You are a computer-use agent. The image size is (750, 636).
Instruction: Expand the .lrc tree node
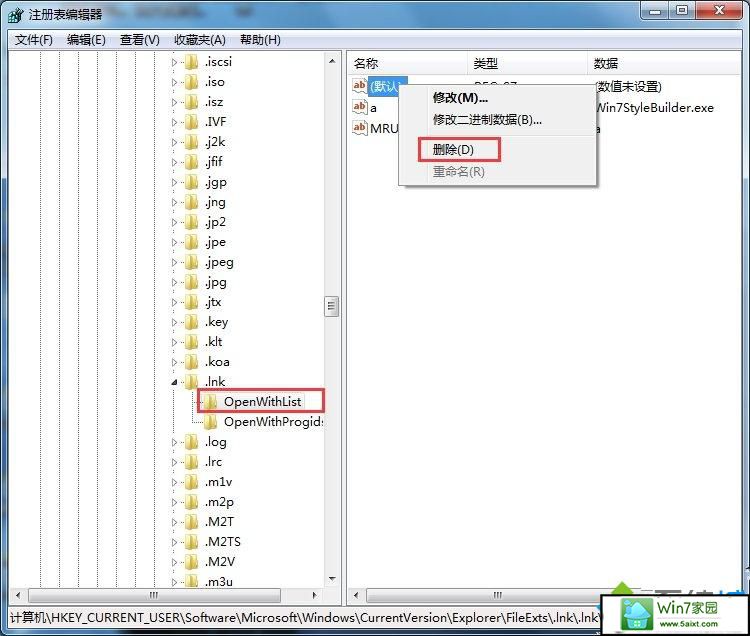pos(175,462)
